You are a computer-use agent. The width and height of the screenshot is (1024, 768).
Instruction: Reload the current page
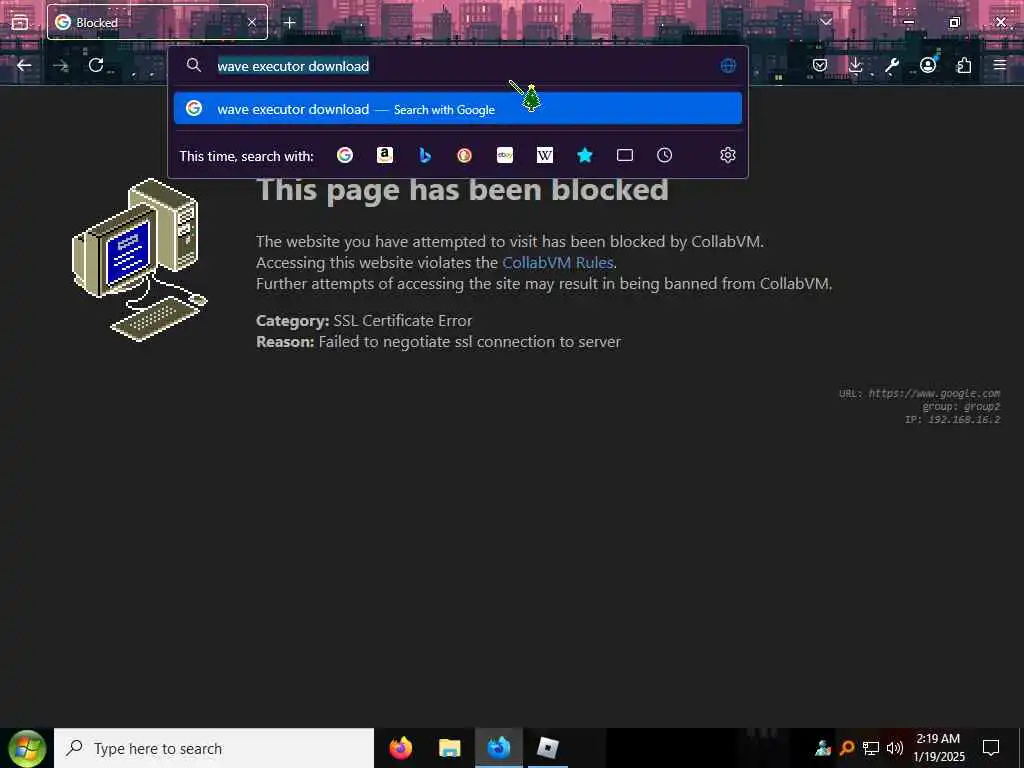click(96, 65)
